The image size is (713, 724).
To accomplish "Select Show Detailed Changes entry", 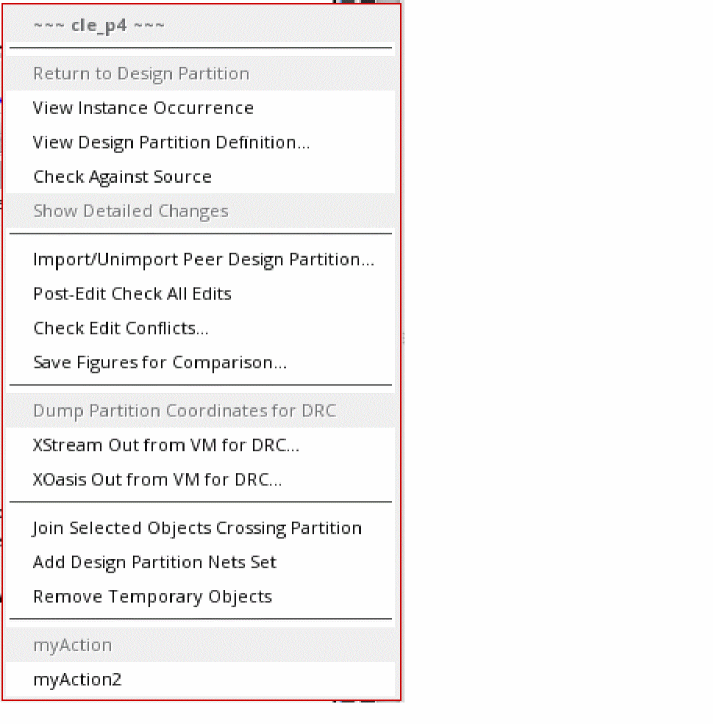I will [130, 211].
